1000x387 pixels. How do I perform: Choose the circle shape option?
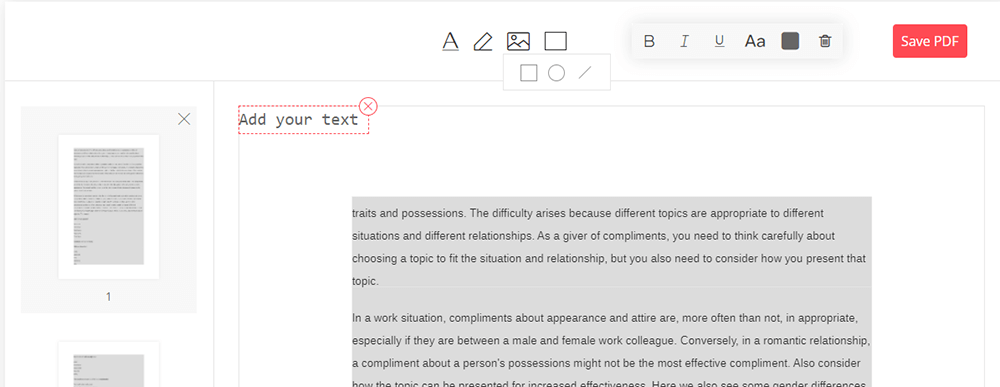tap(557, 73)
